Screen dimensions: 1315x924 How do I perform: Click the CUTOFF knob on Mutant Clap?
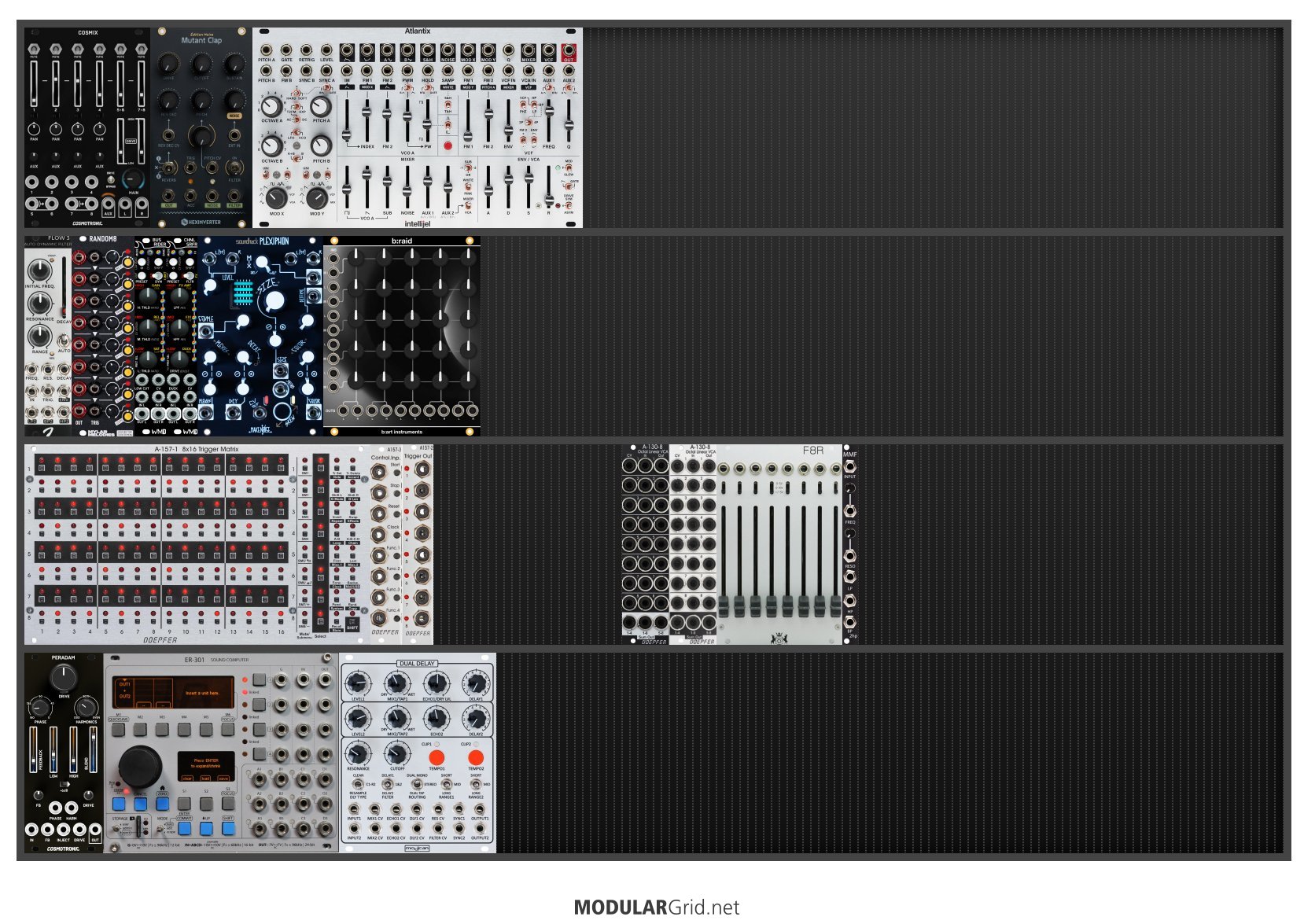(x=202, y=64)
